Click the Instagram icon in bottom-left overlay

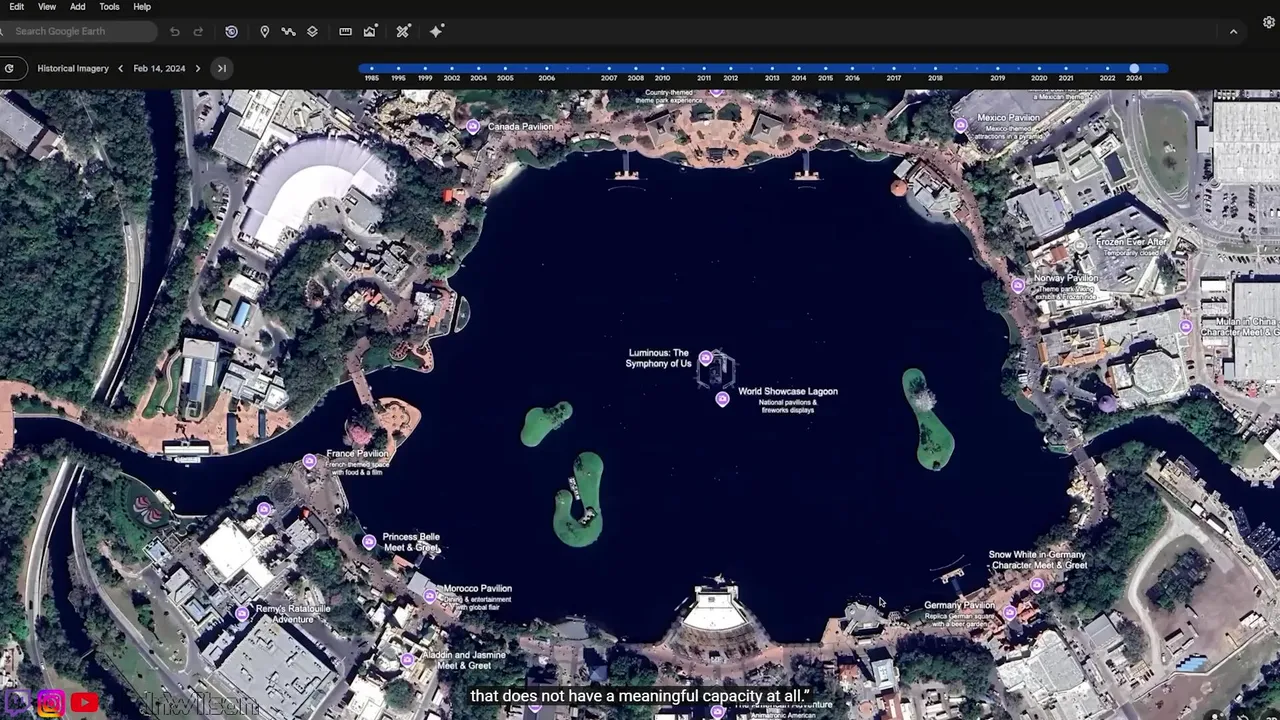click(x=51, y=703)
